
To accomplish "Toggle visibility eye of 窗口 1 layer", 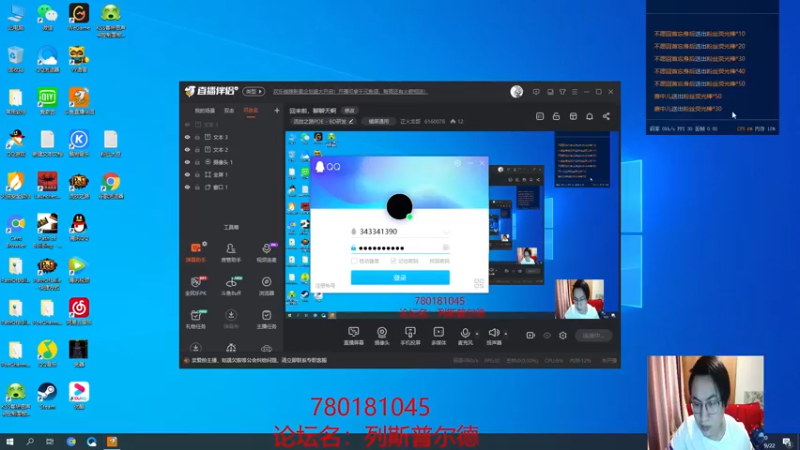I will 187,187.
